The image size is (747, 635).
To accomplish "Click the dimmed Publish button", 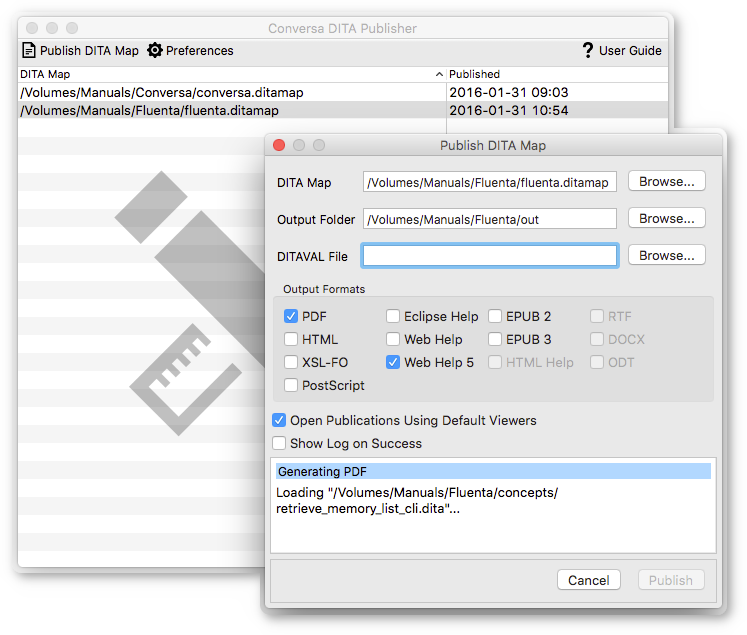I will 671,580.
